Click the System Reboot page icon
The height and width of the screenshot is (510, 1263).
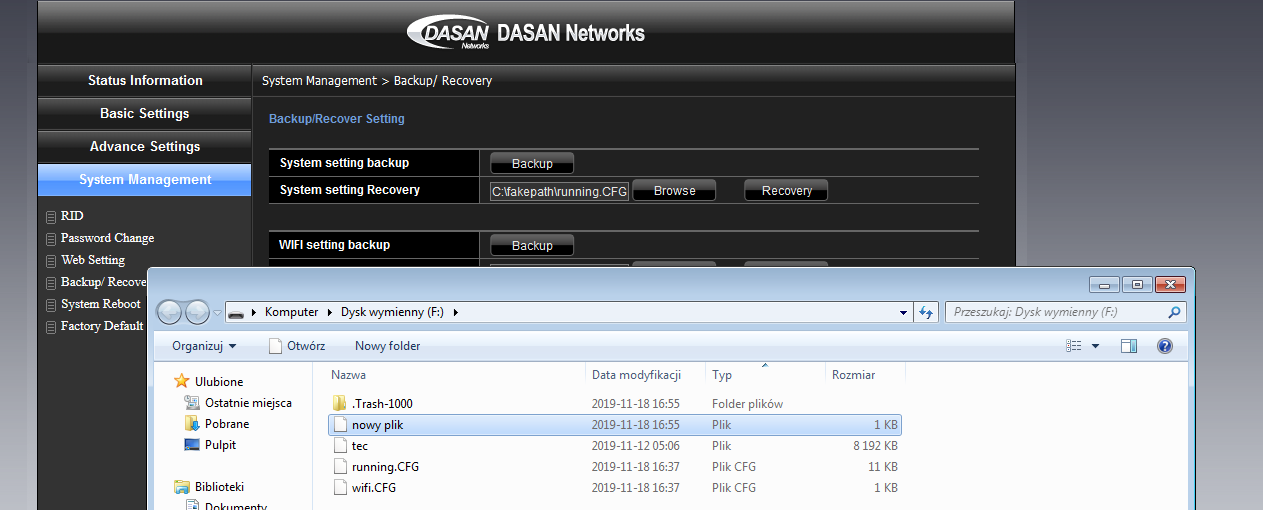pyautogui.click(x=51, y=304)
